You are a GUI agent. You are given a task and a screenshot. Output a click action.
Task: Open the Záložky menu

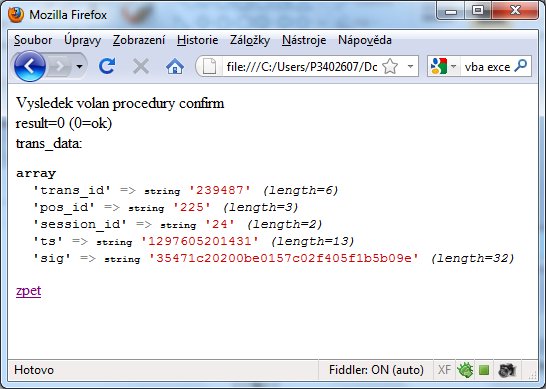coord(250,40)
